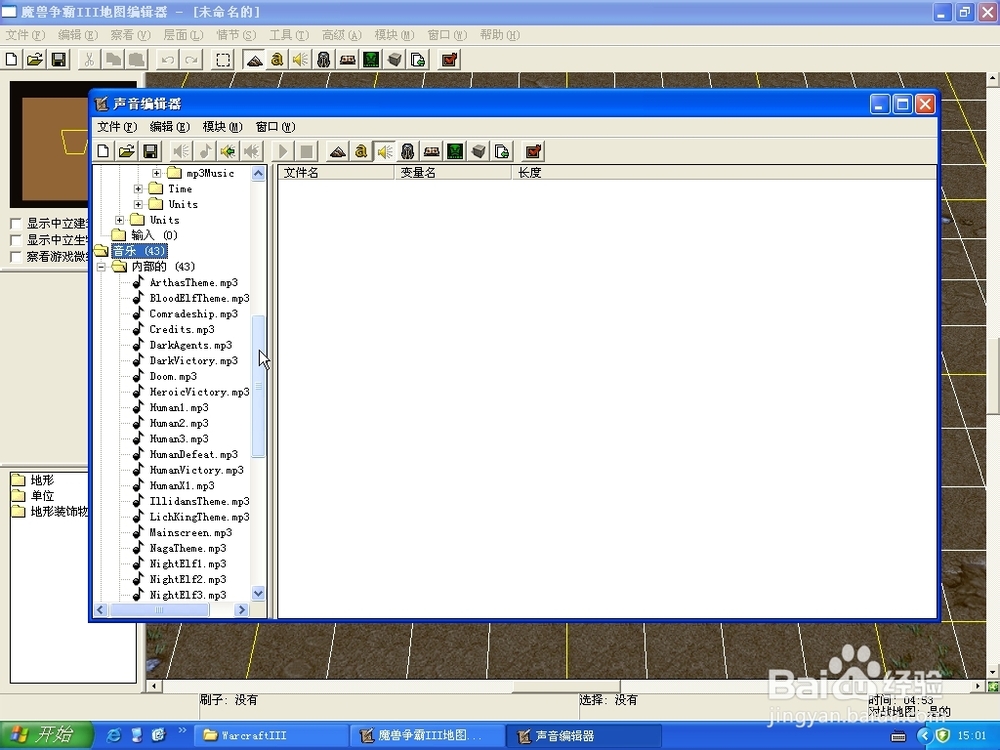This screenshot has height=750, width=1000.
Task: Click New map icon in main editor toolbar
Action: tap(11, 60)
